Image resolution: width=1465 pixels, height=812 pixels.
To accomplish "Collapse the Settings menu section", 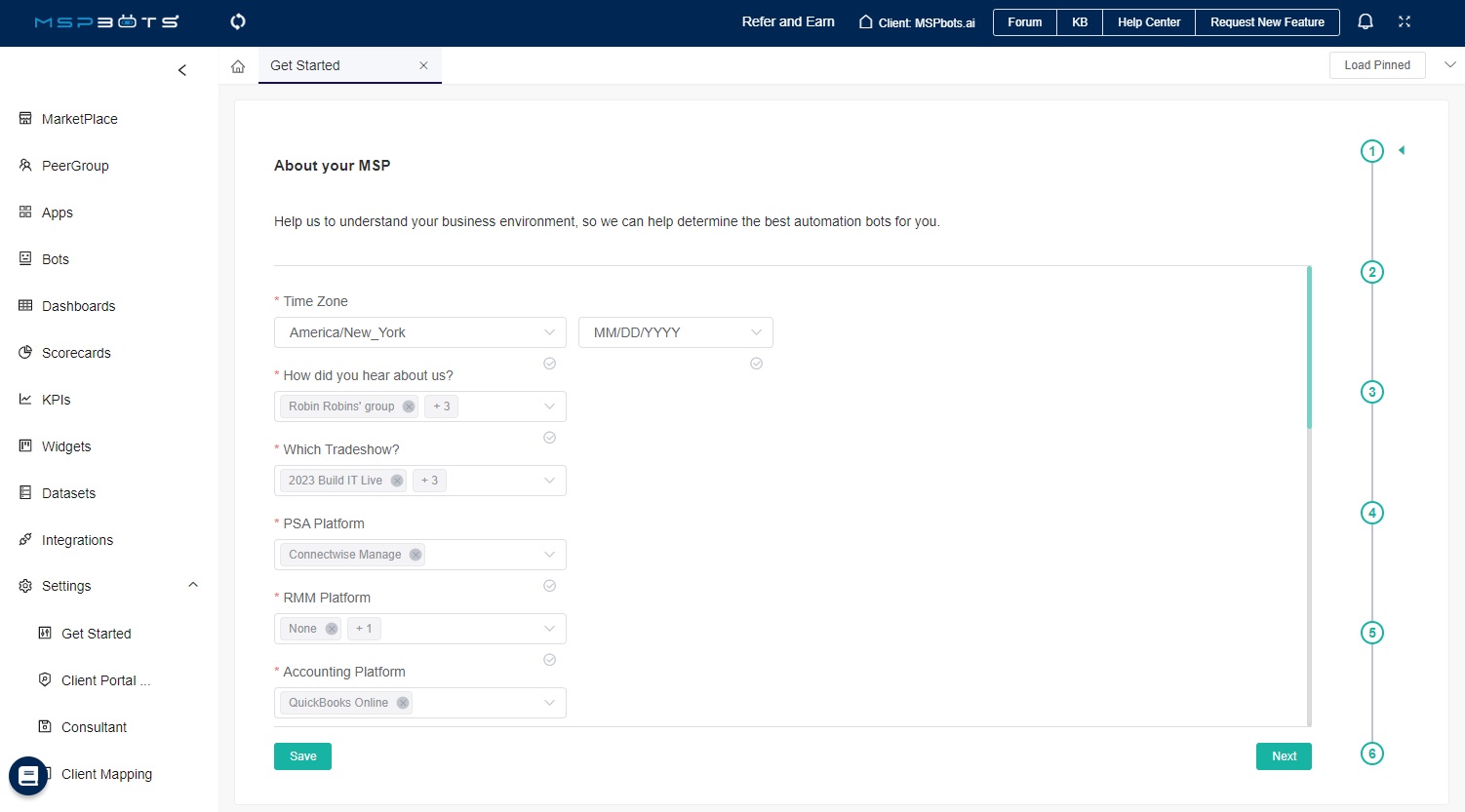I will coord(193,585).
